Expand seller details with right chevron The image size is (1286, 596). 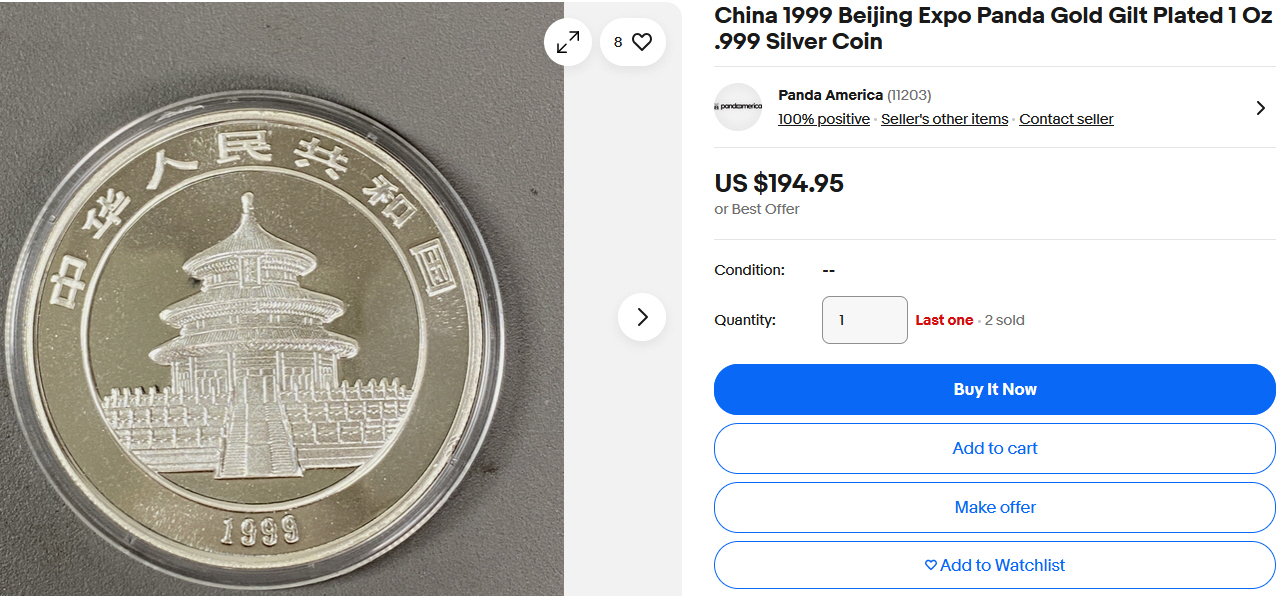point(1260,107)
